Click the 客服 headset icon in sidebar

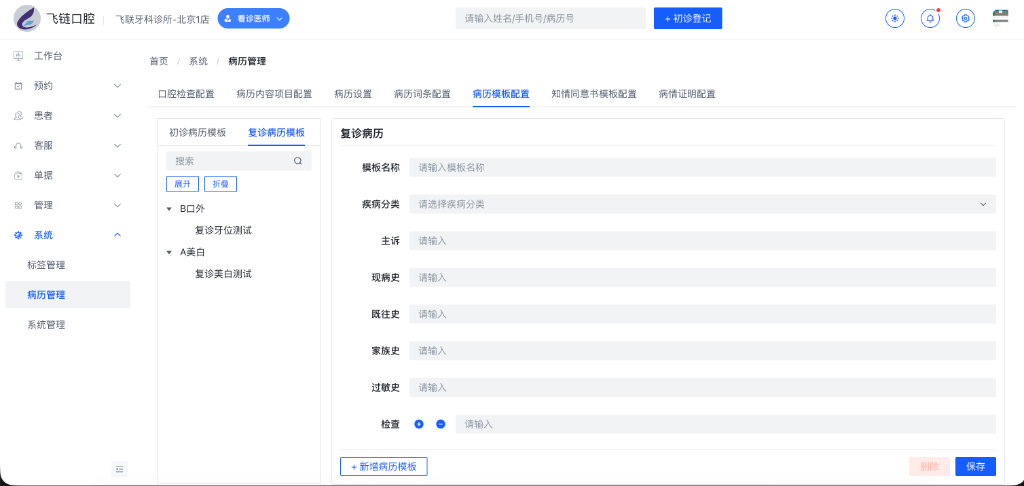tap(18, 146)
